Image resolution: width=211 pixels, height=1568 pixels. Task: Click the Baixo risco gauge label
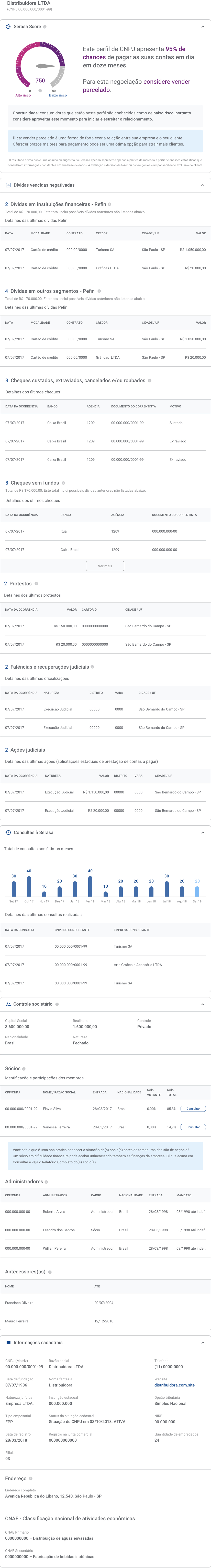(x=58, y=95)
